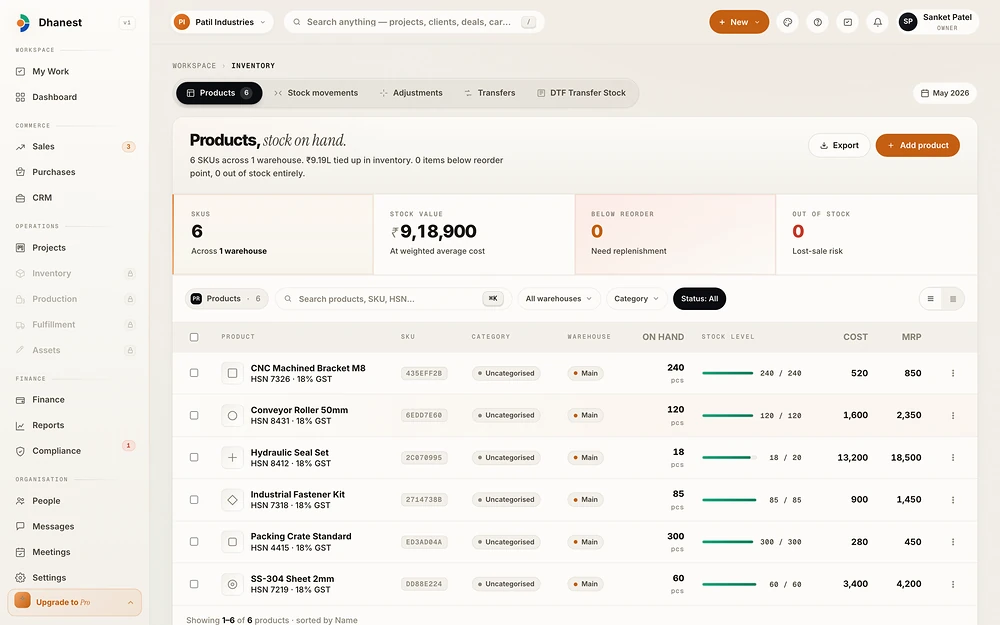Click the Status: All filter button
The image size is (1000, 625).
click(x=699, y=298)
